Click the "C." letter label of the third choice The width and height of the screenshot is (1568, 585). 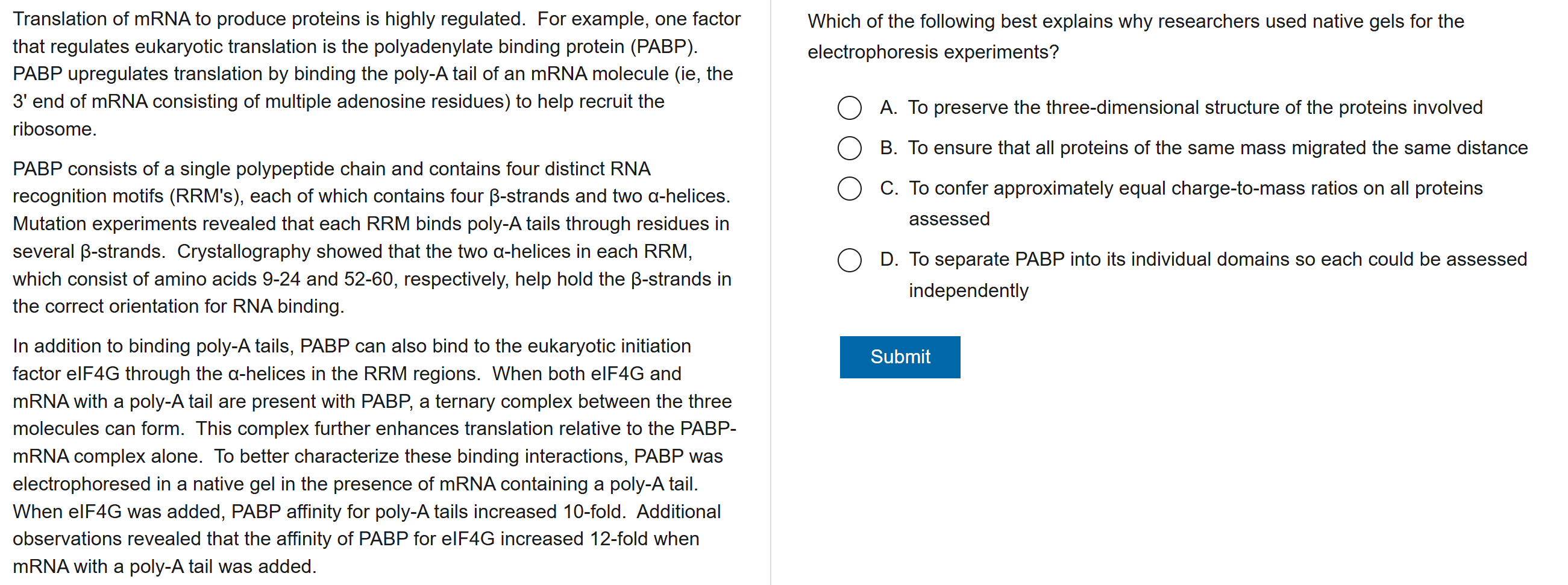pos(888,189)
